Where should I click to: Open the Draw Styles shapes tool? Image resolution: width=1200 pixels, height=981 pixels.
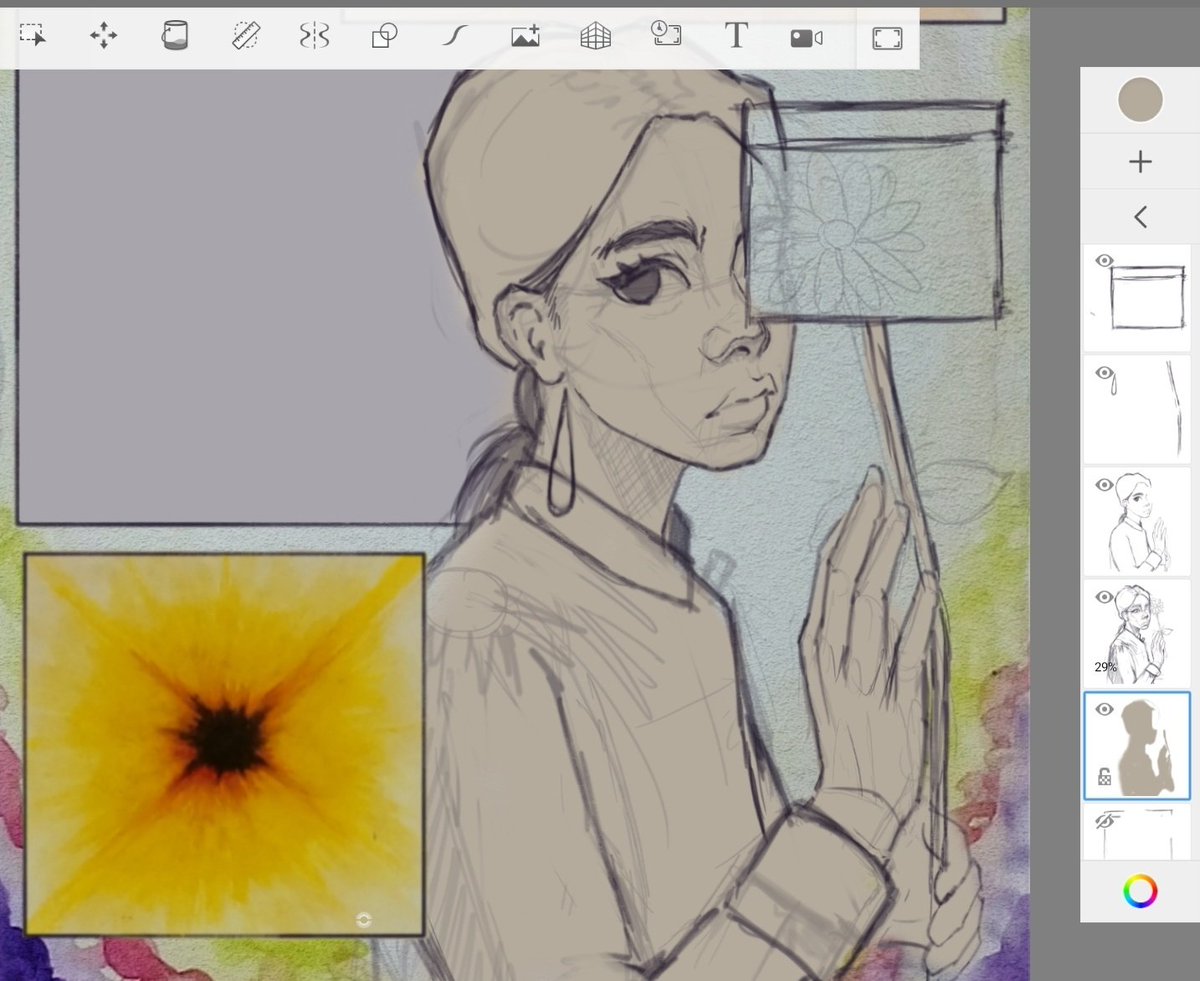(384, 36)
